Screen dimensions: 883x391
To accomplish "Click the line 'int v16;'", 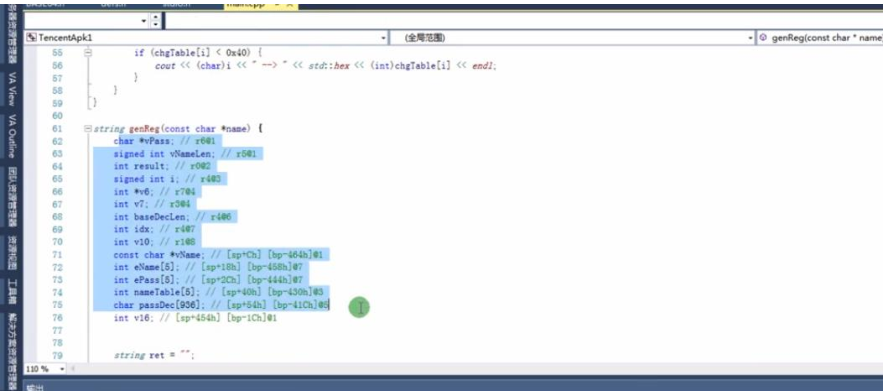I will (x=195, y=318).
